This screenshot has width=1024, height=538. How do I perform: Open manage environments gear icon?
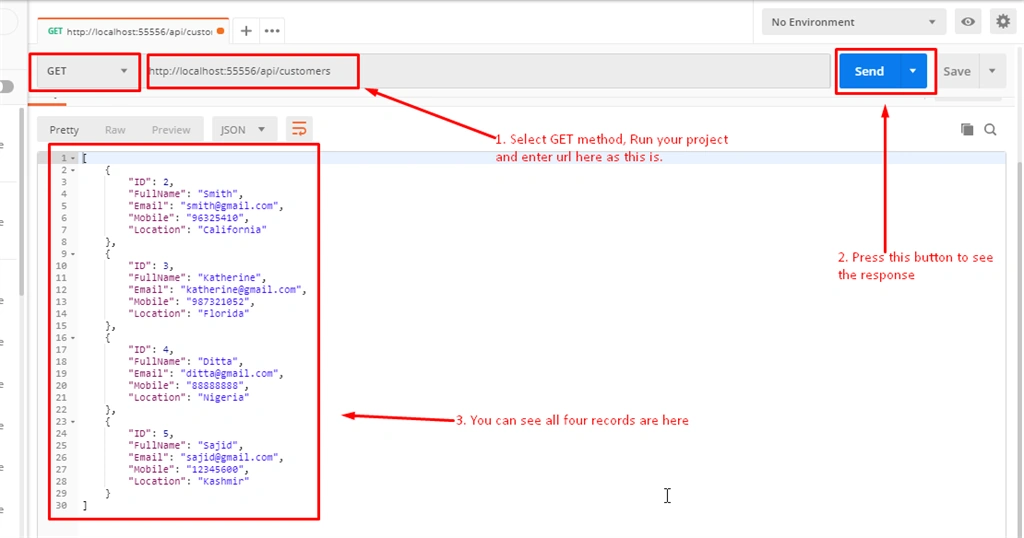[1003, 22]
